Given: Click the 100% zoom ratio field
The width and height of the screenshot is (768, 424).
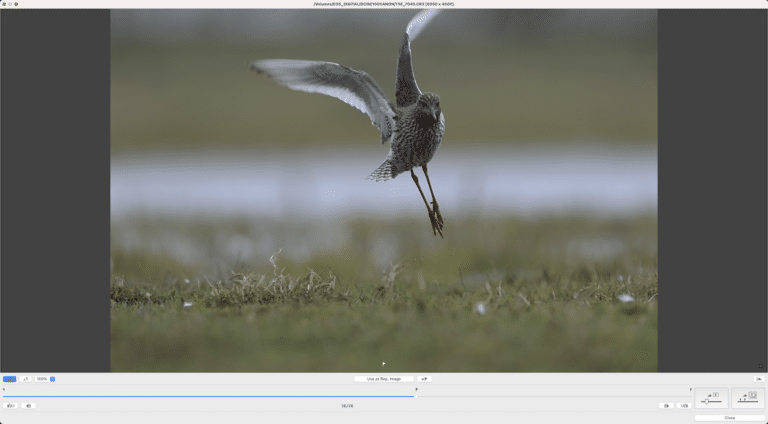Looking at the screenshot, I should 41,379.
